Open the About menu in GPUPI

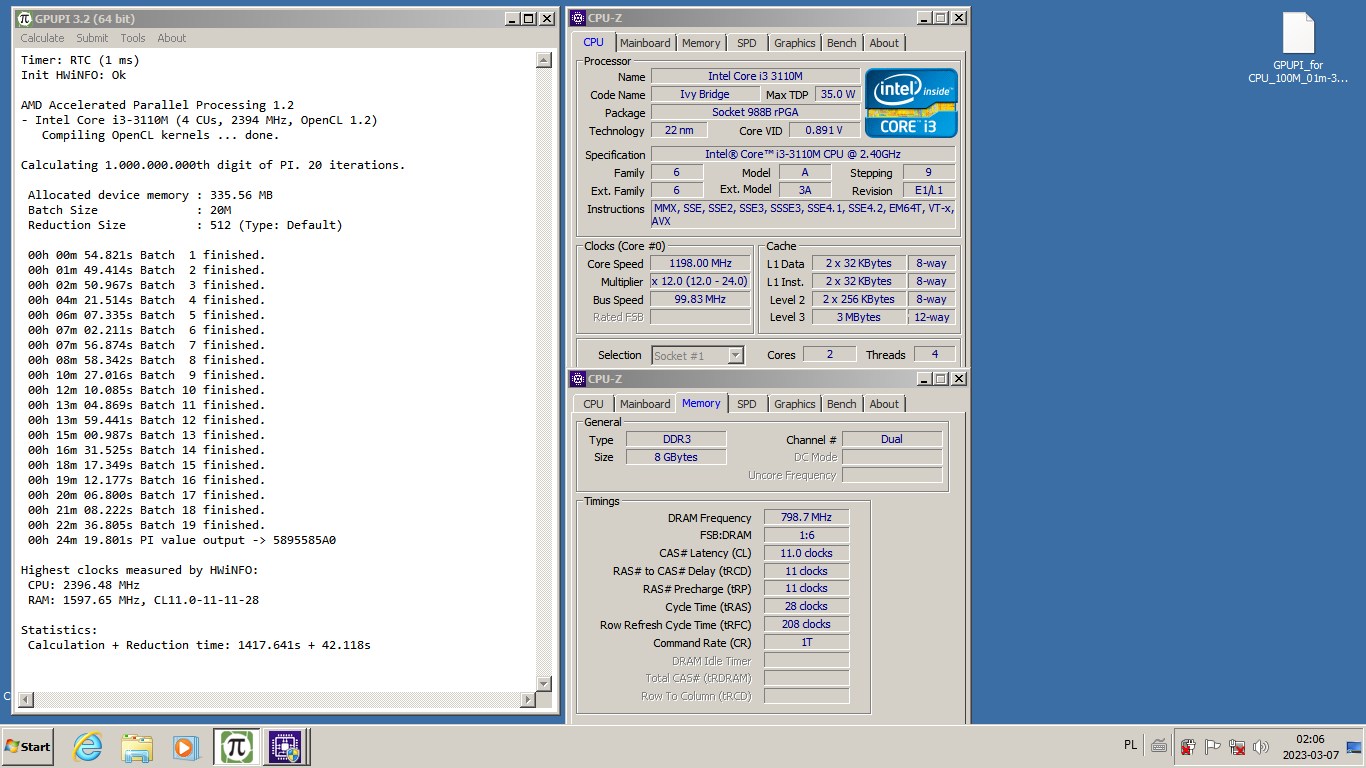click(x=172, y=38)
